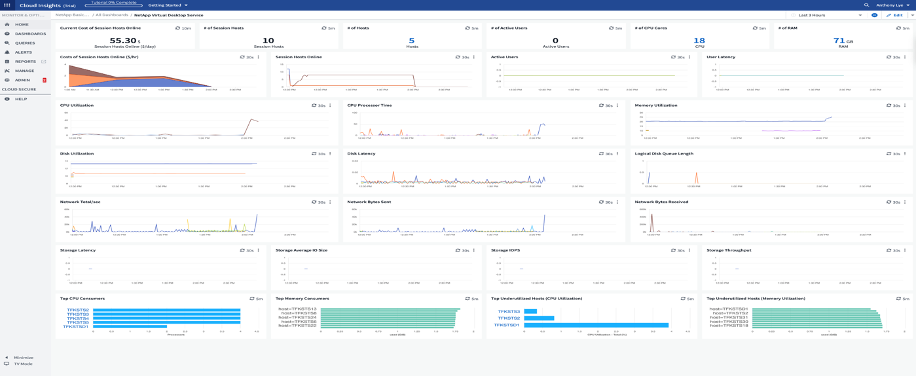Open the app grid menu icon

tap(8, 5)
